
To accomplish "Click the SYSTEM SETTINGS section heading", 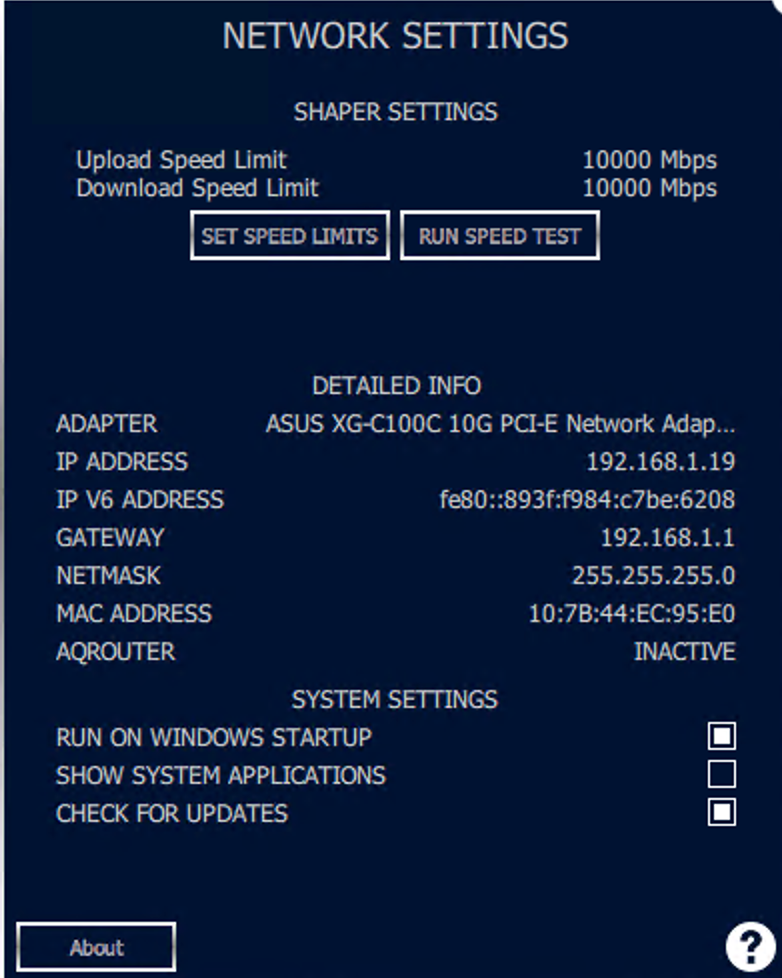I will click(x=395, y=699).
